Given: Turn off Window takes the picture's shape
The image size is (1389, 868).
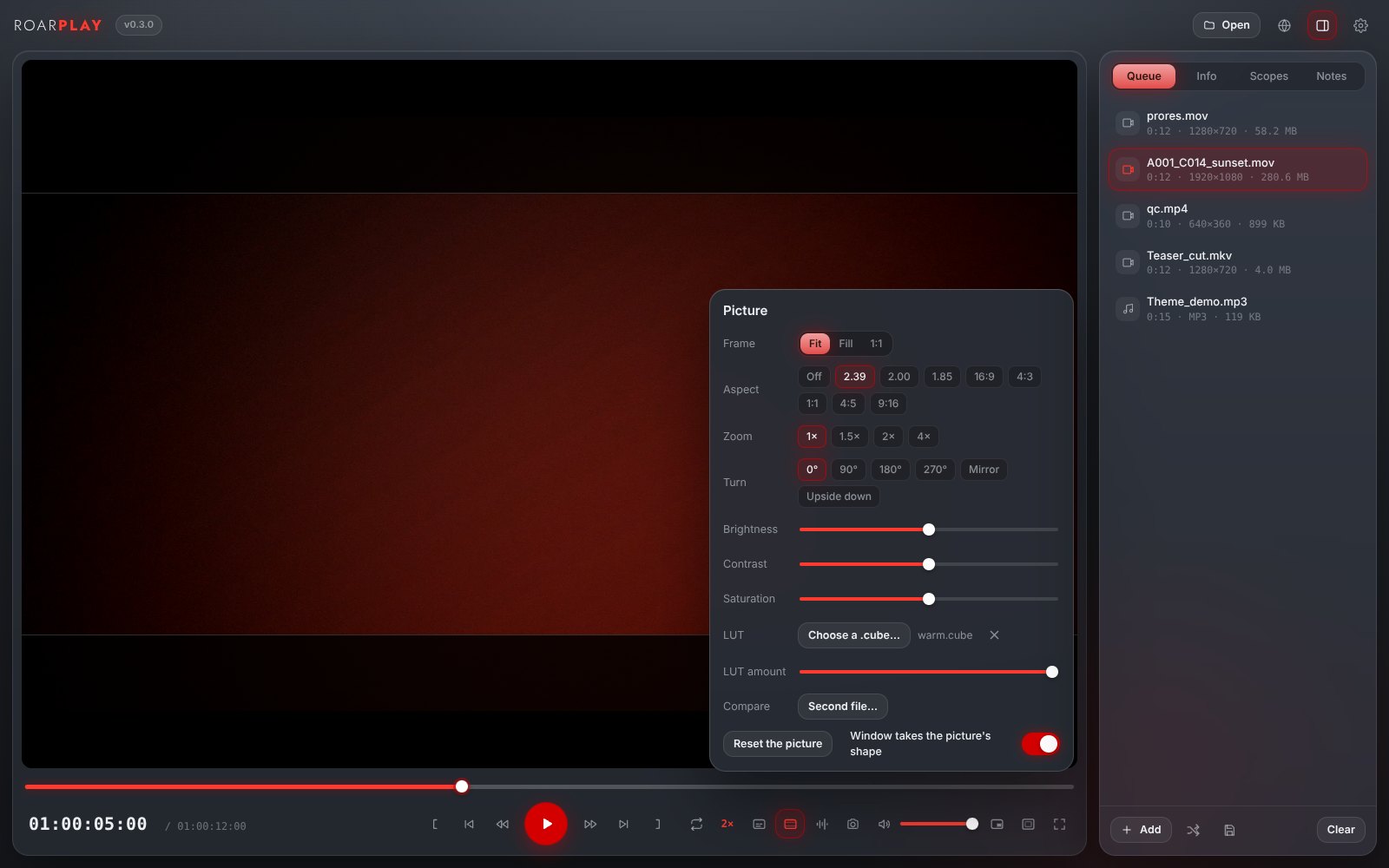Looking at the screenshot, I should click(x=1040, y=744).
